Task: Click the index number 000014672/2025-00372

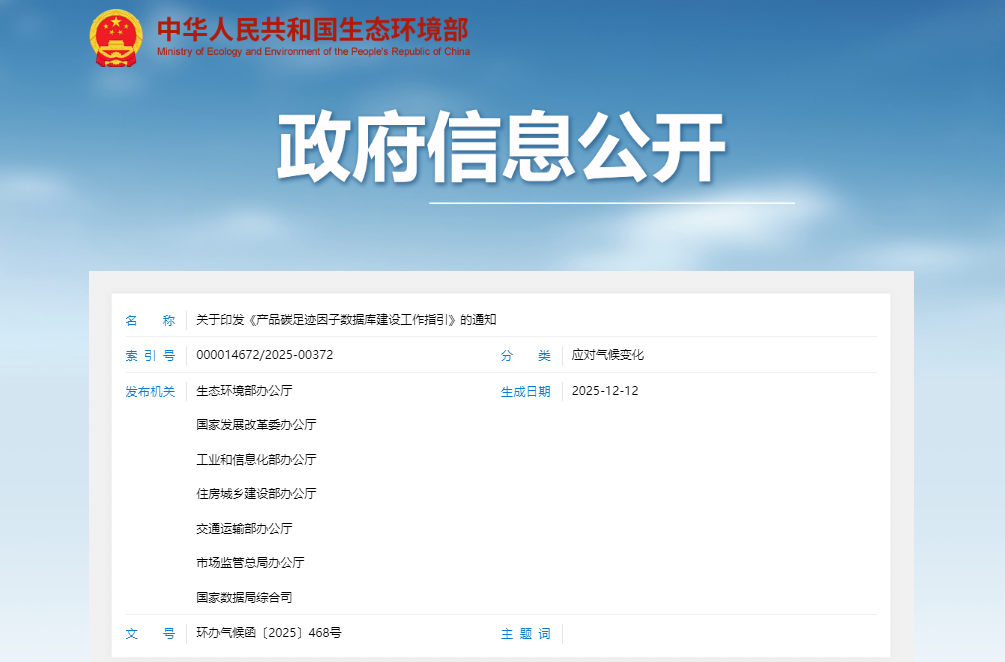Action: [x=265, y=356]
